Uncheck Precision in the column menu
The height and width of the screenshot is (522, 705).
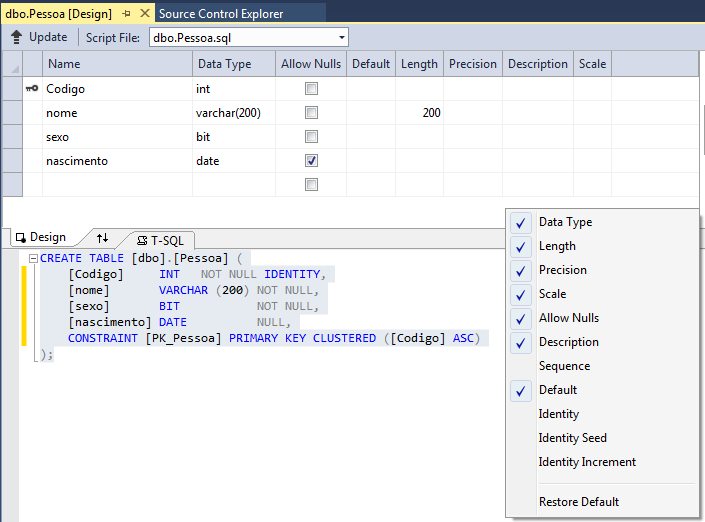click(x=562, y=270)
